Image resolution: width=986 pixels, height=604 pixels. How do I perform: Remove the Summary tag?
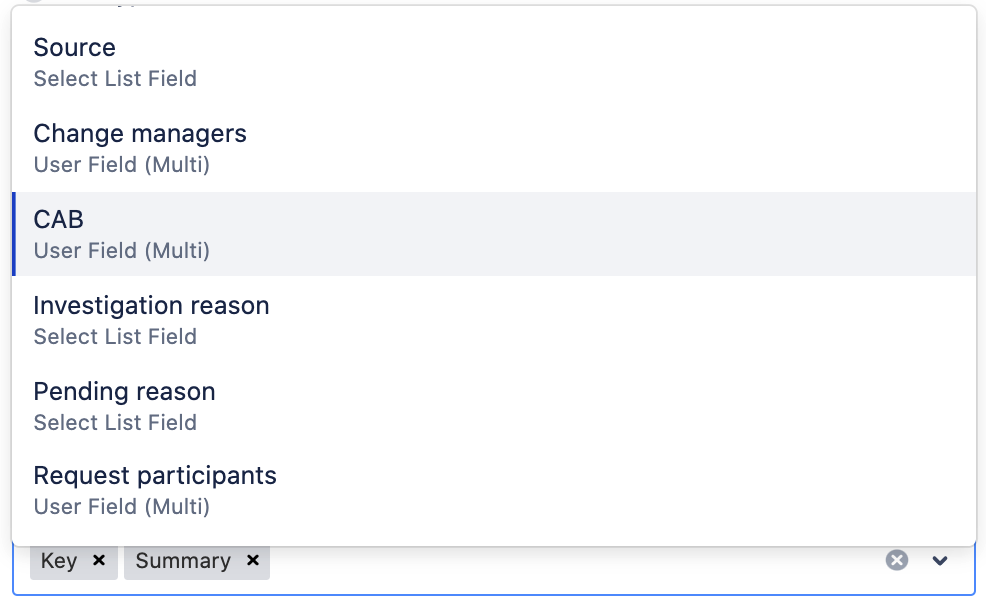click(253, 561)
